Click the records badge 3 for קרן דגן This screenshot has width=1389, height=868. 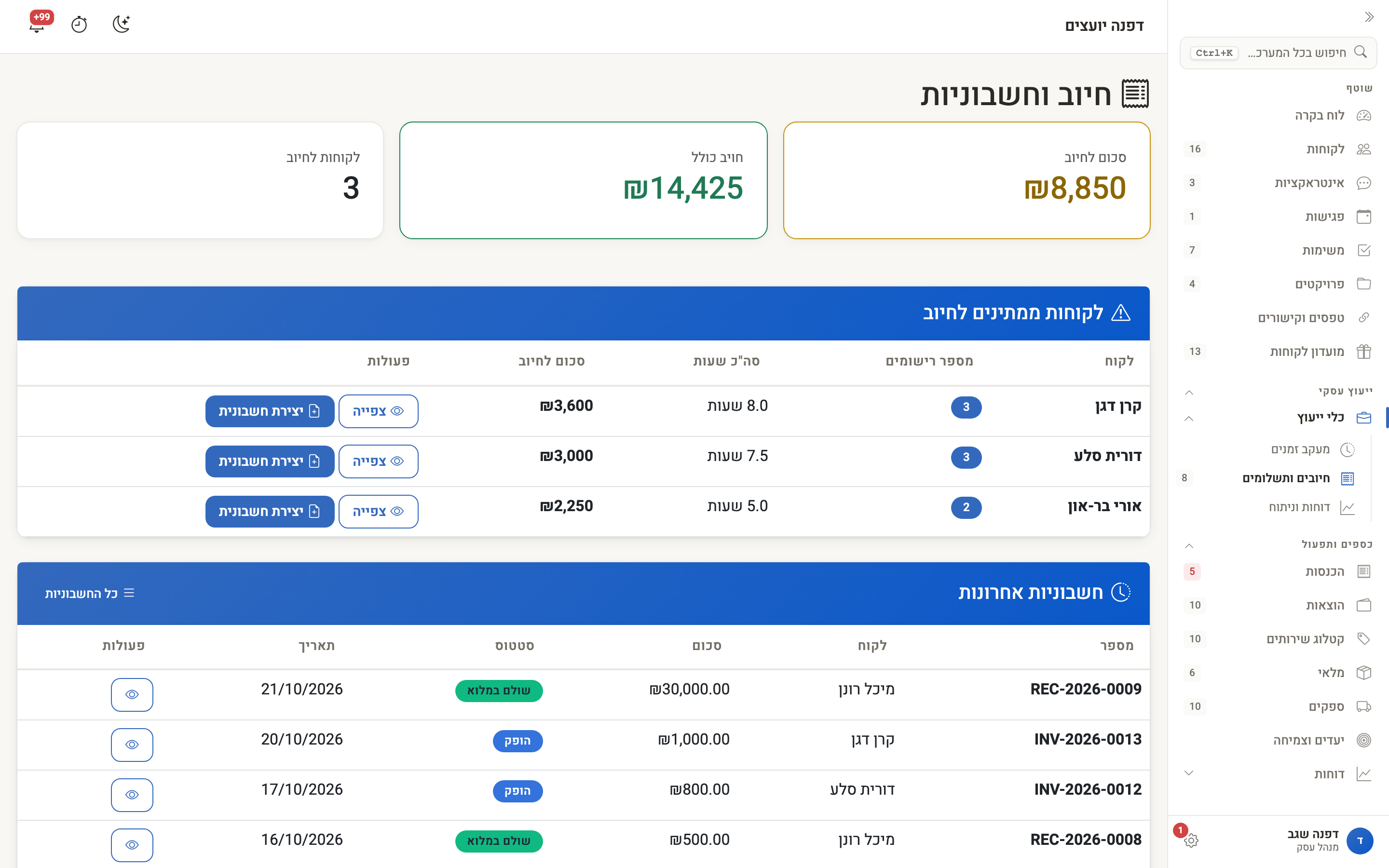(966, 407)
